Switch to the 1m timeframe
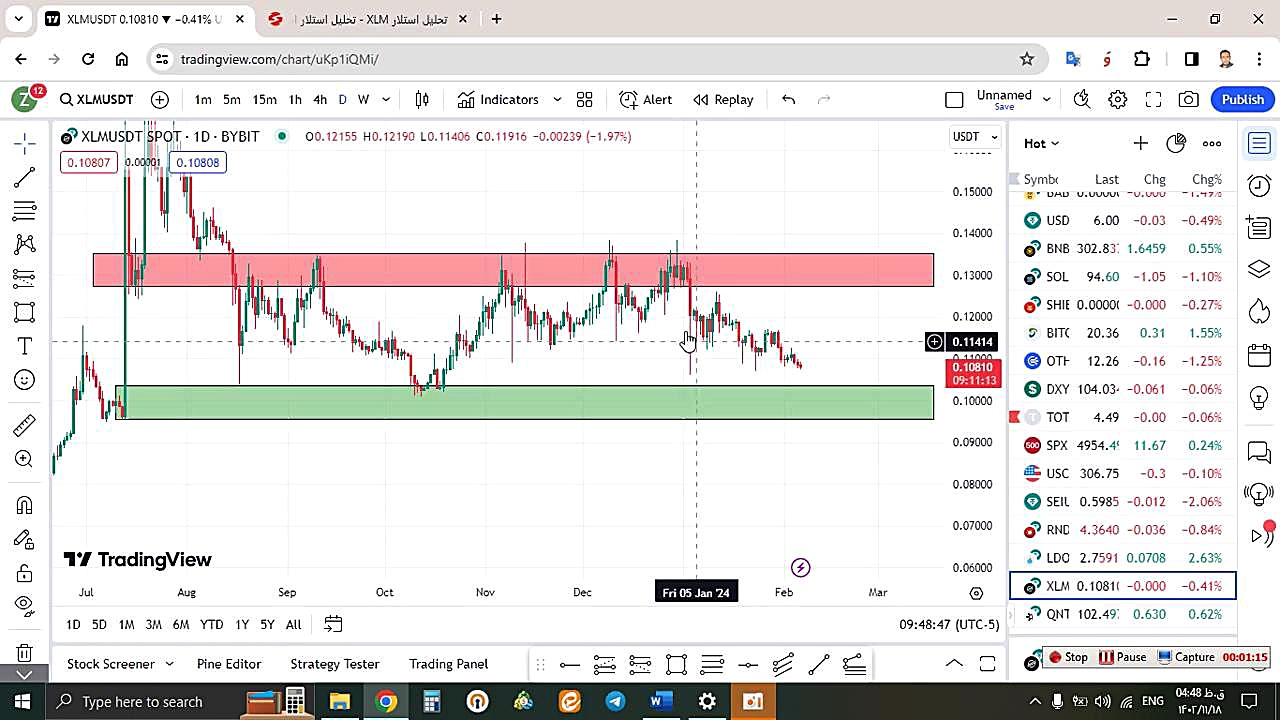Screen dimensions: 1280x720 pyautogui.click(x=203, y=99)
